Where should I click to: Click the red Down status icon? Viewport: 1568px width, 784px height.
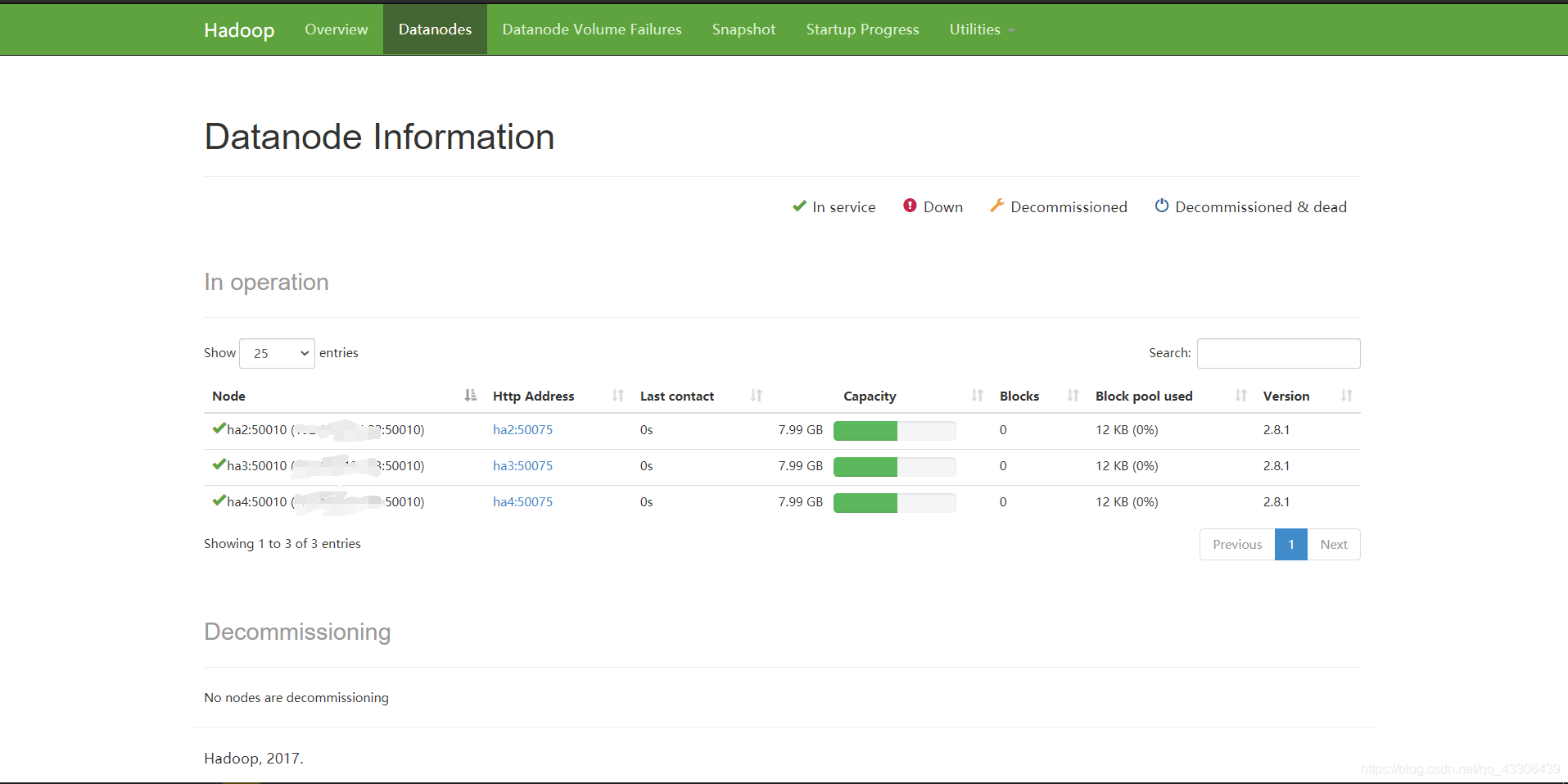(x=910, y=206)
